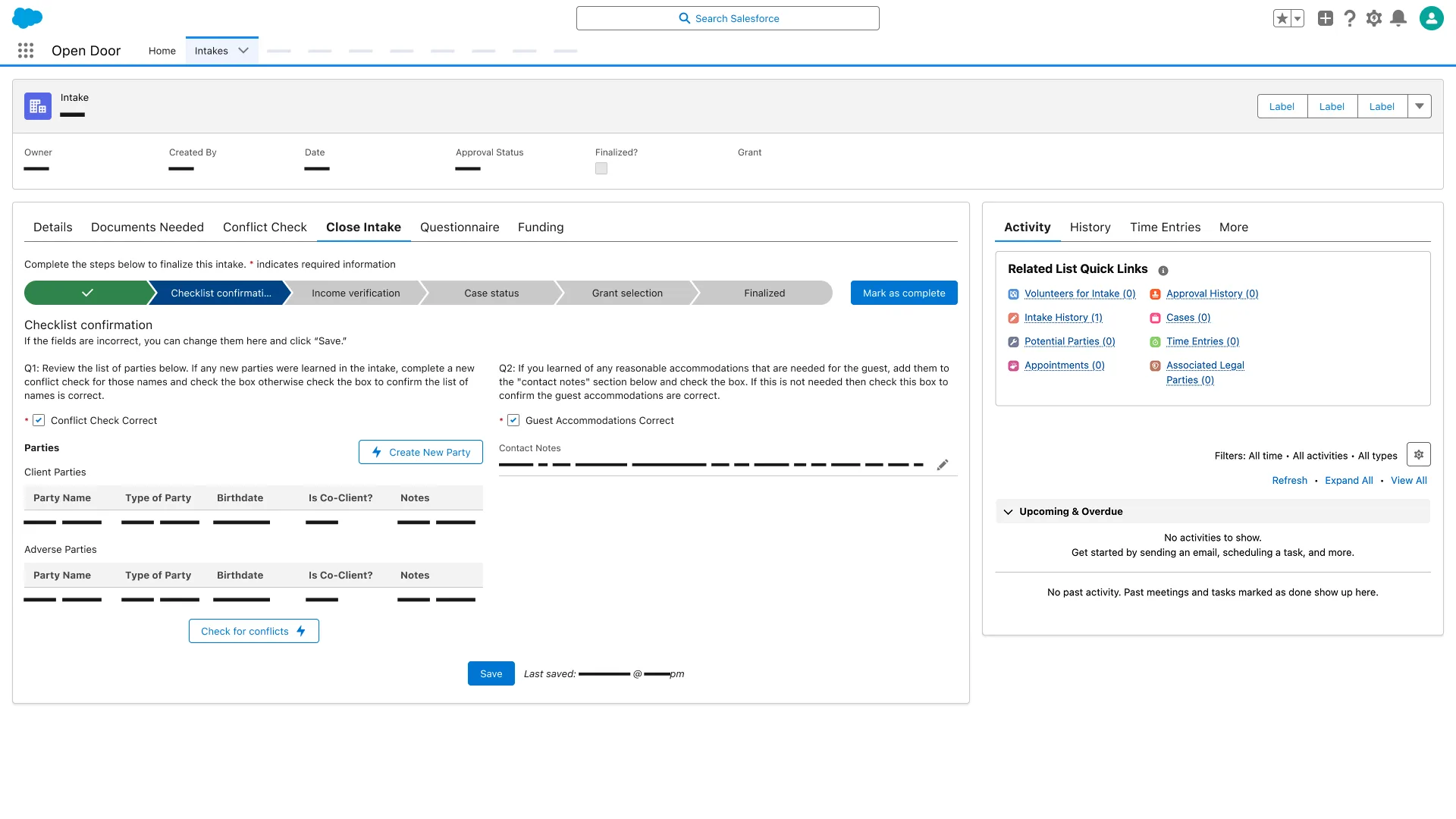1456x819 pixels.
Task: Open the favorites list dropdown arrow
Action: point(1298,18)
